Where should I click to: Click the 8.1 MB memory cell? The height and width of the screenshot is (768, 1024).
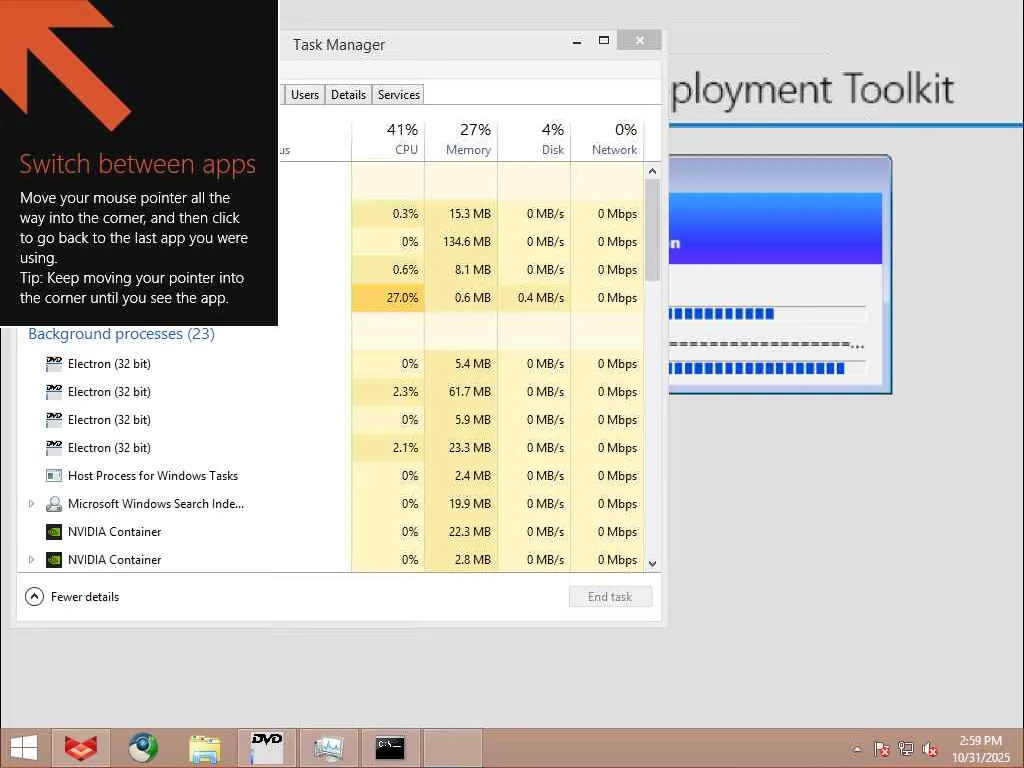(461, 270)
